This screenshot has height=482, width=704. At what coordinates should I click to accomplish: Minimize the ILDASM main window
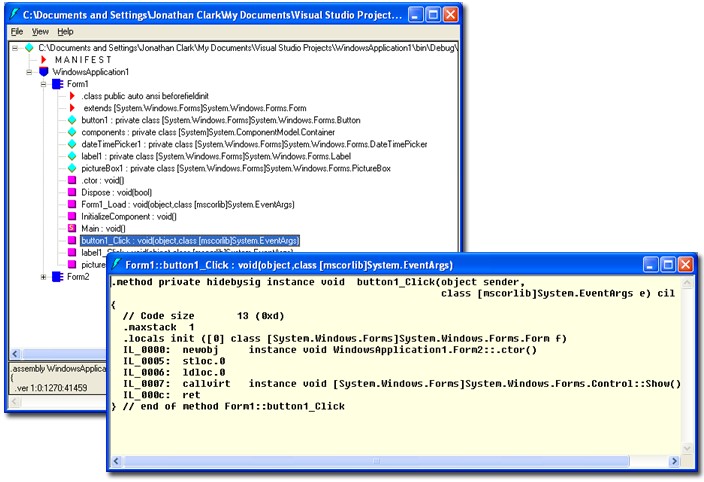[x=416, y=15]
